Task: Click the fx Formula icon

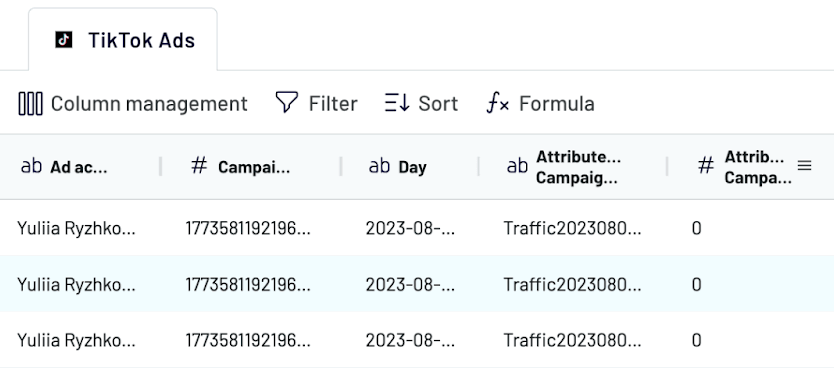Action: 498,103
